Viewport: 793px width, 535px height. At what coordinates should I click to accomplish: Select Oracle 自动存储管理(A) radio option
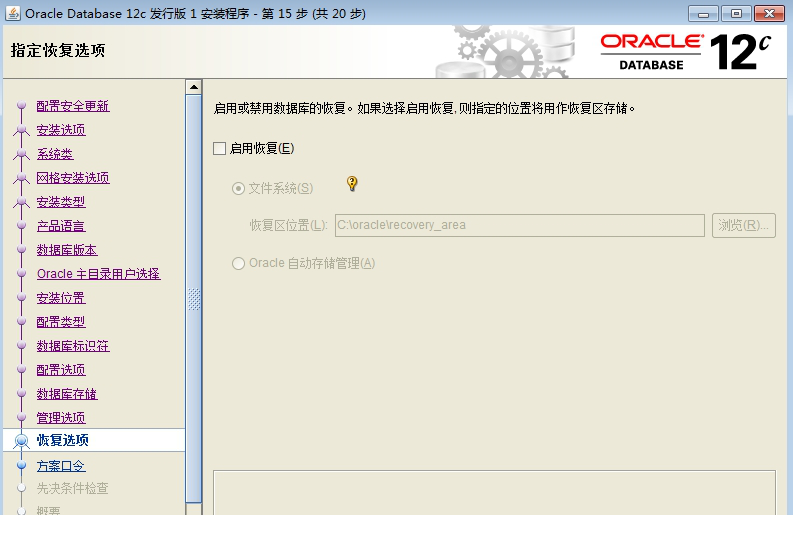pyautogui.click(x=238, y=263)
